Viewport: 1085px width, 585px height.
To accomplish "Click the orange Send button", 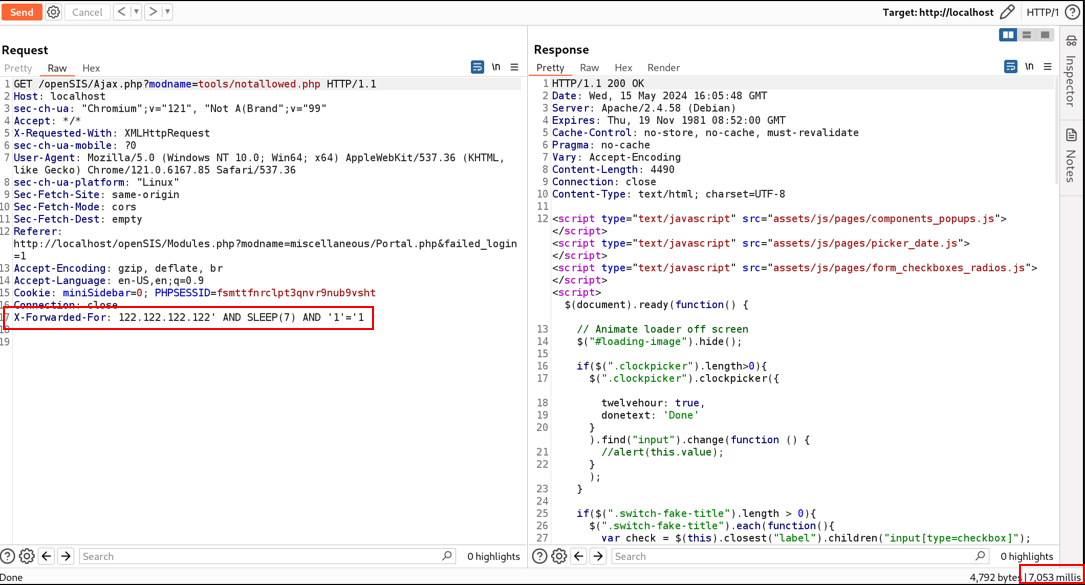I will [21, 12].
